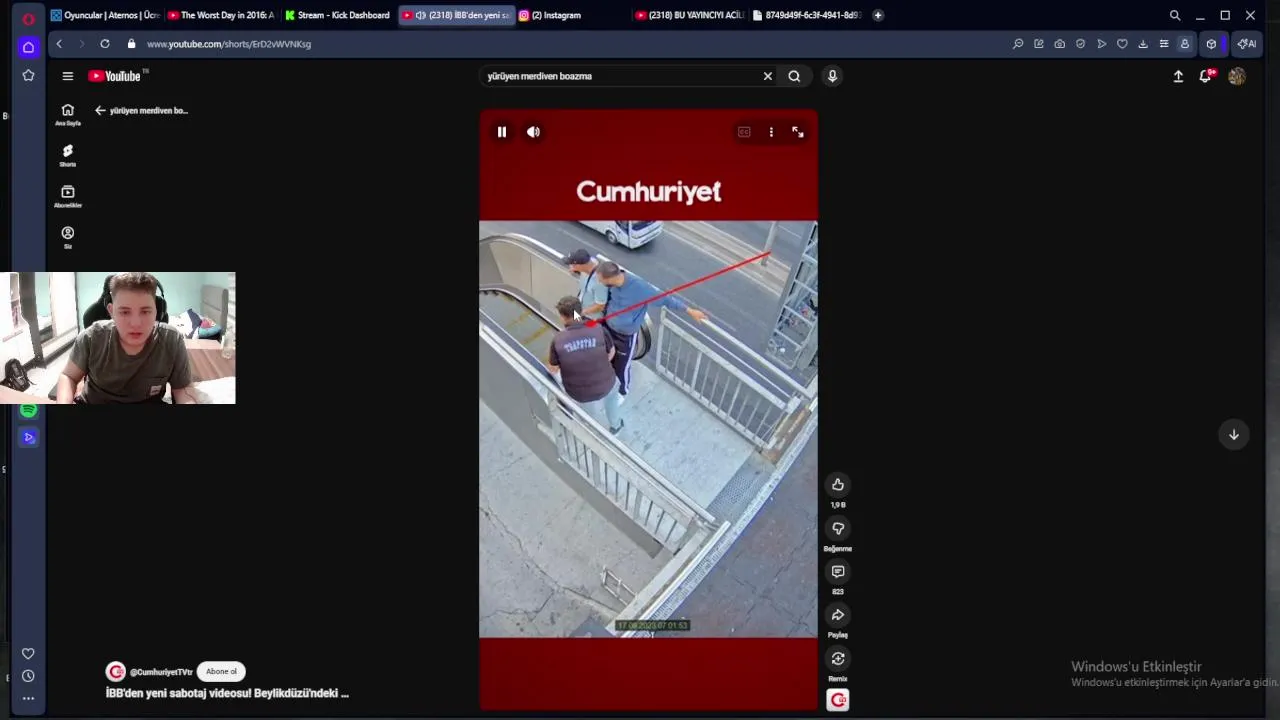Open the Opera menu logo
Image resolution: width=1280 pixels, height=720 pixels.
pyautogui.click(x=28, y=18)
